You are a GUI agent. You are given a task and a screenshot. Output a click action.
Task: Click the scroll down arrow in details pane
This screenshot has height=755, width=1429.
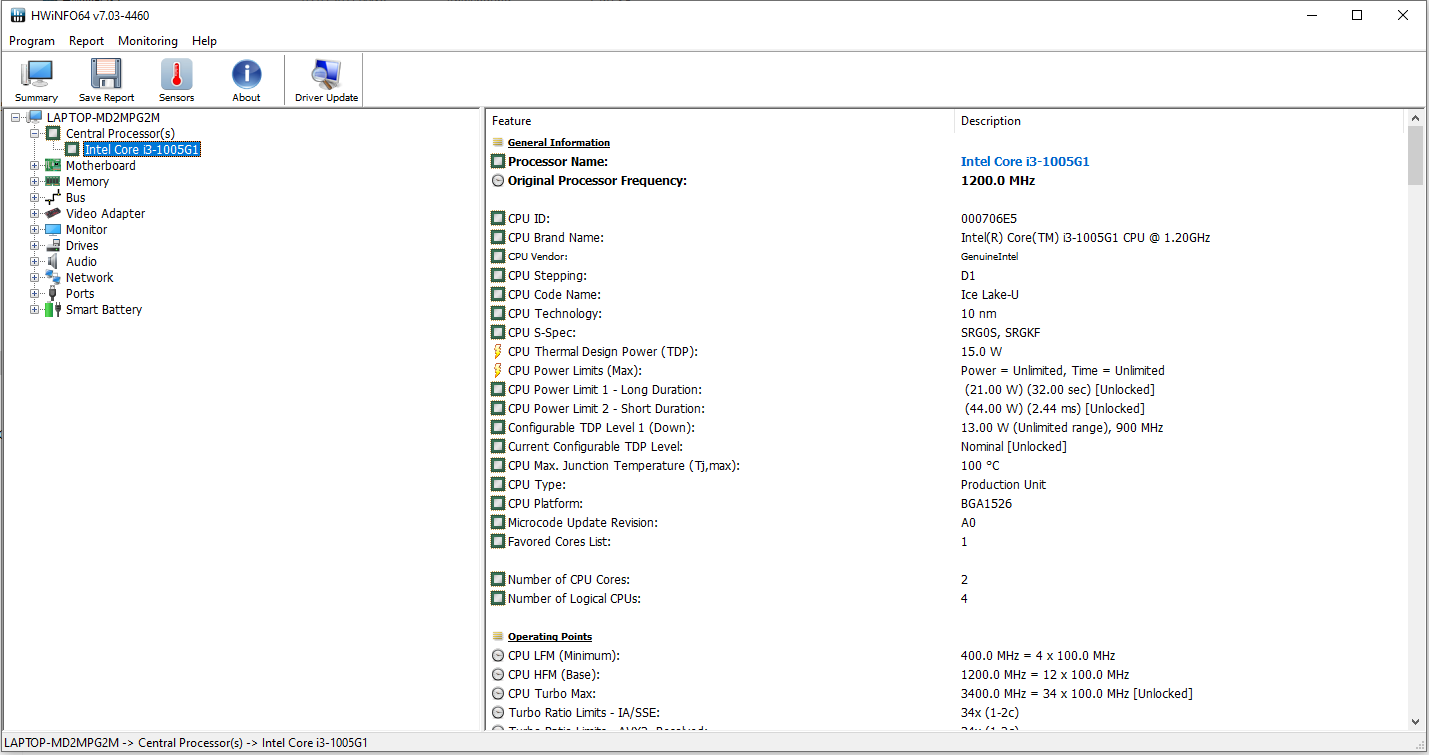(x=1415, y=721)
